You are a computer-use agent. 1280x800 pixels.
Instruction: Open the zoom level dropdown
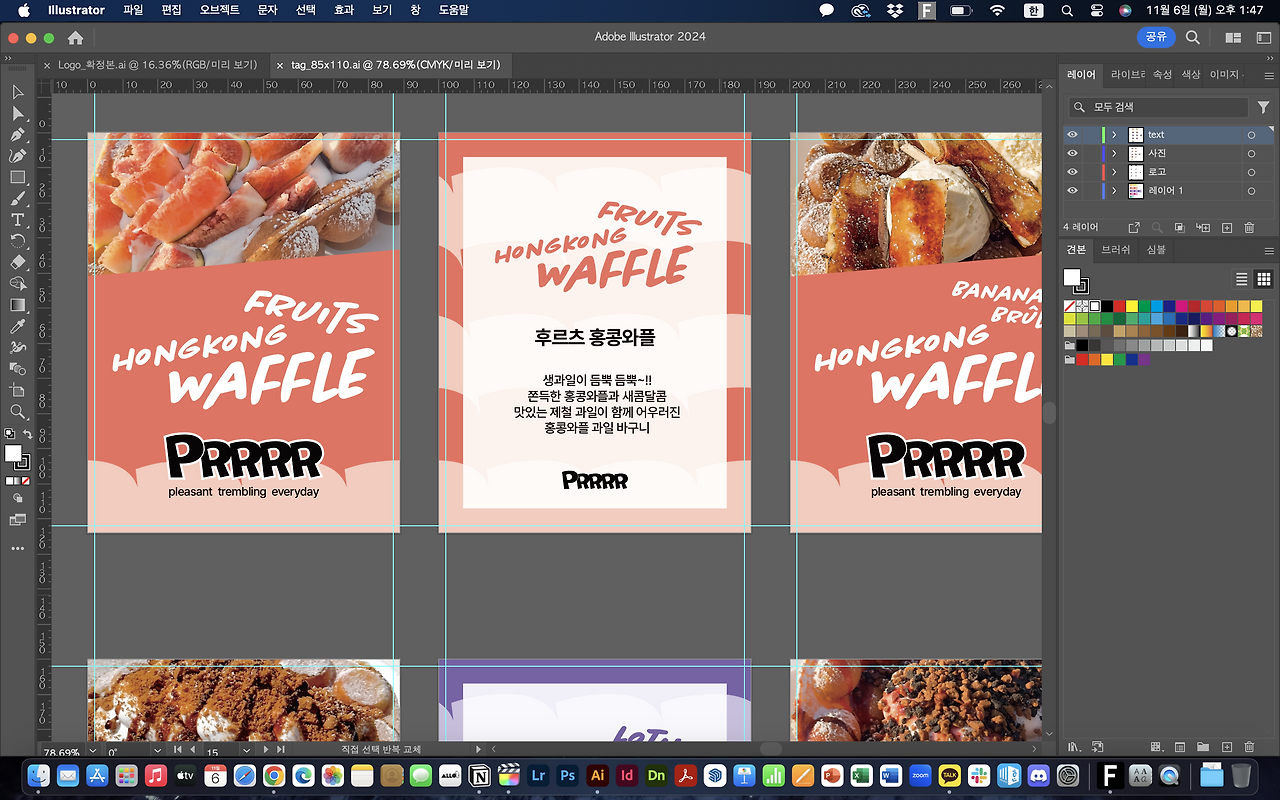[93, 750]
